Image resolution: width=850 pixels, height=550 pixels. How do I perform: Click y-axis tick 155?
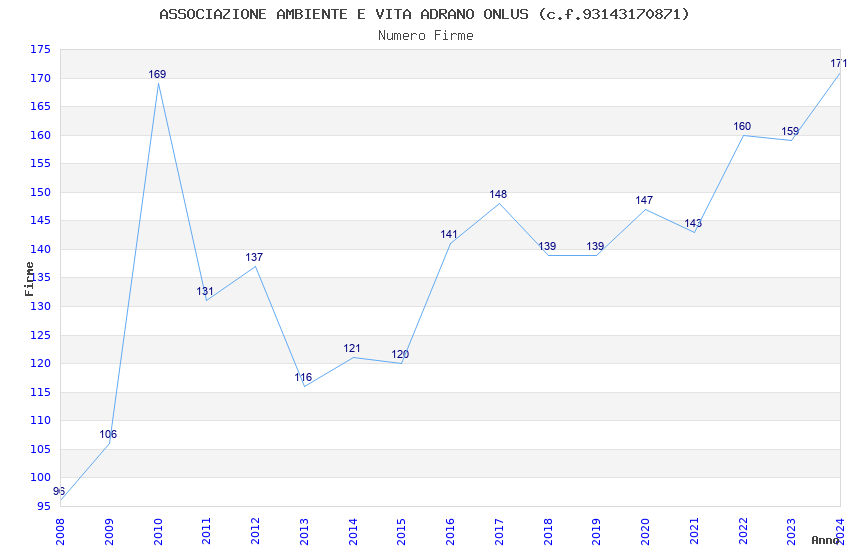tap(40, 164)
